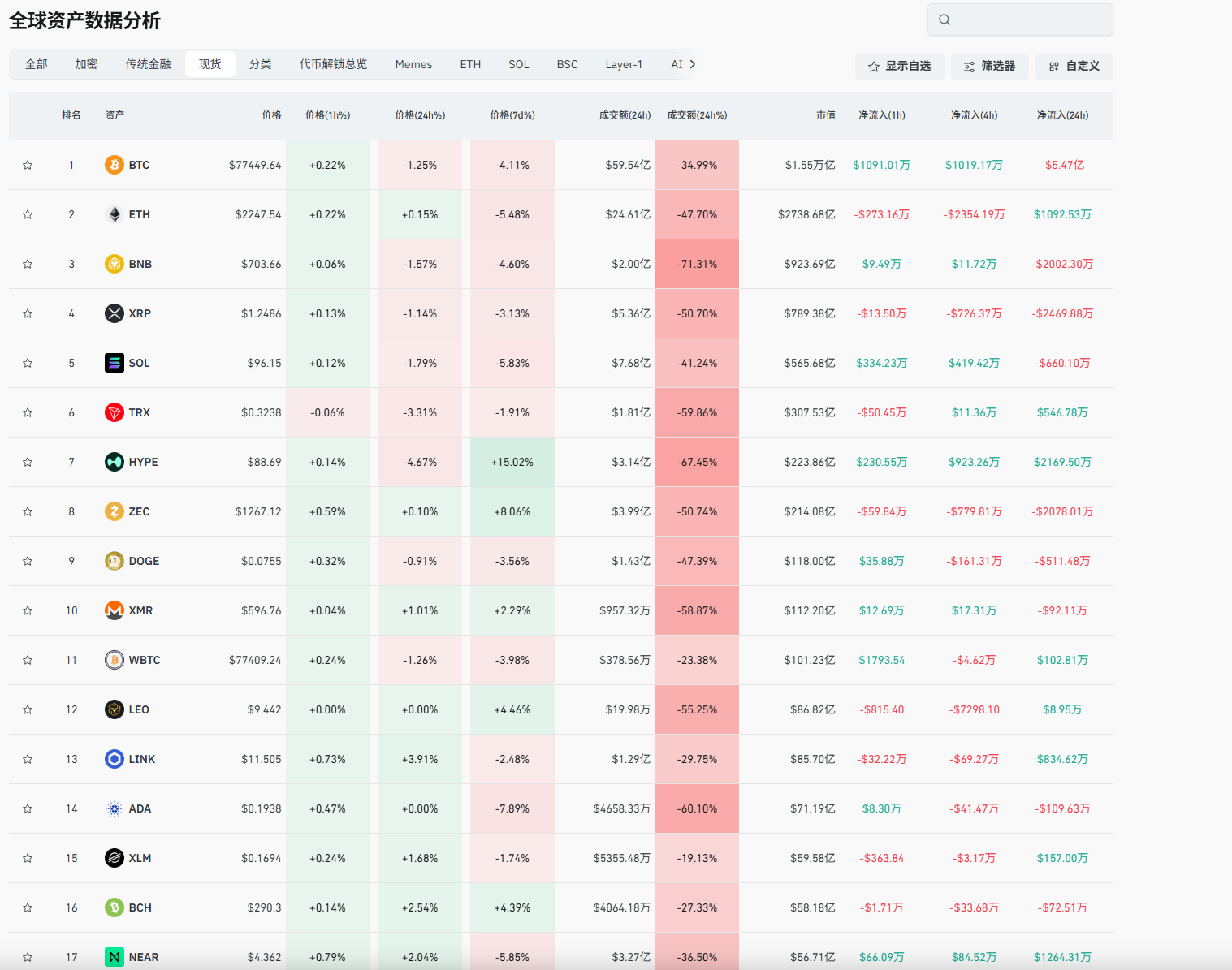
Task: Click the SOL coin icon
Action: pyautogui.click(x=115, y=363)
